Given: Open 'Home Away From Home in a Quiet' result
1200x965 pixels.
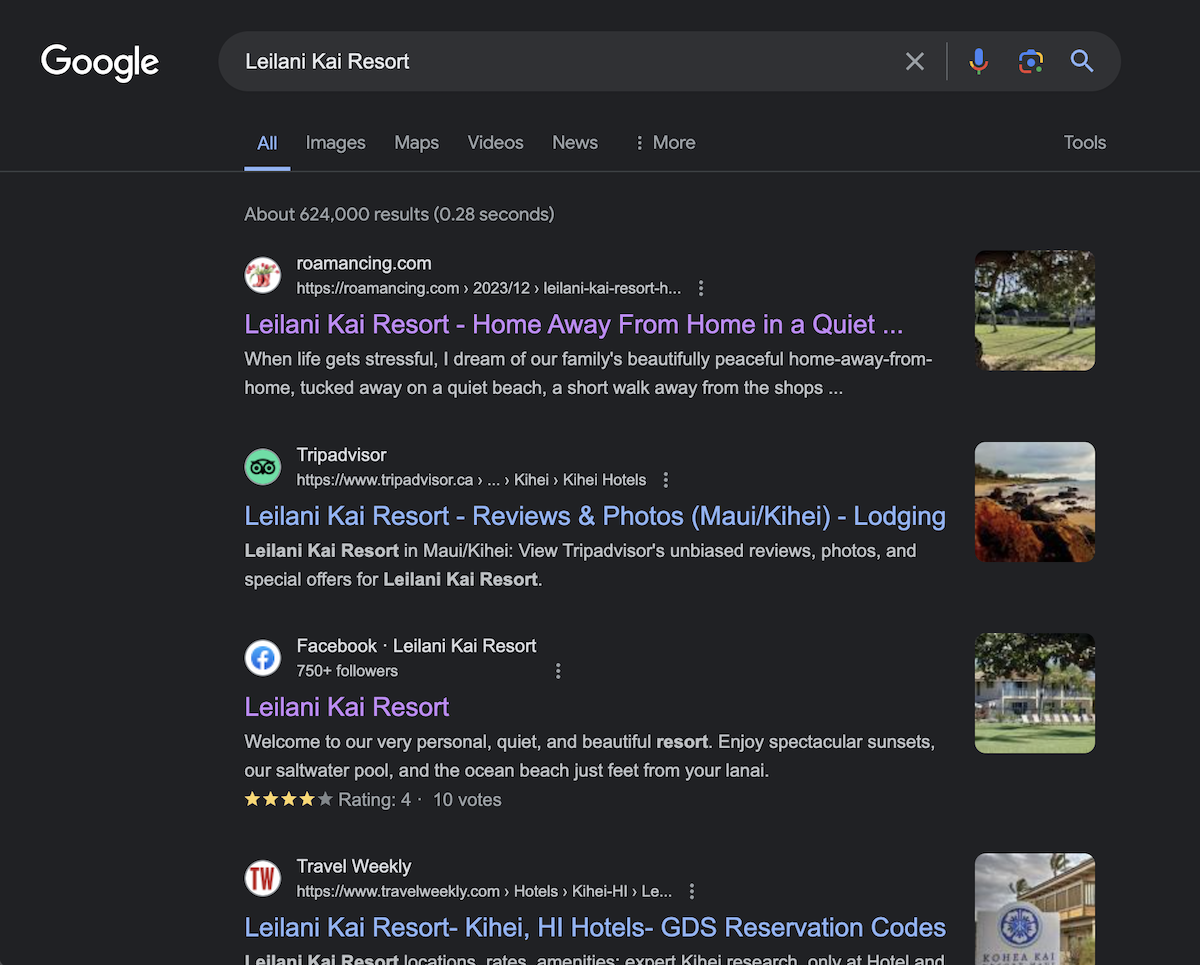Looking at the screenshot, I should pyautogui.click(x=574, y=325).
